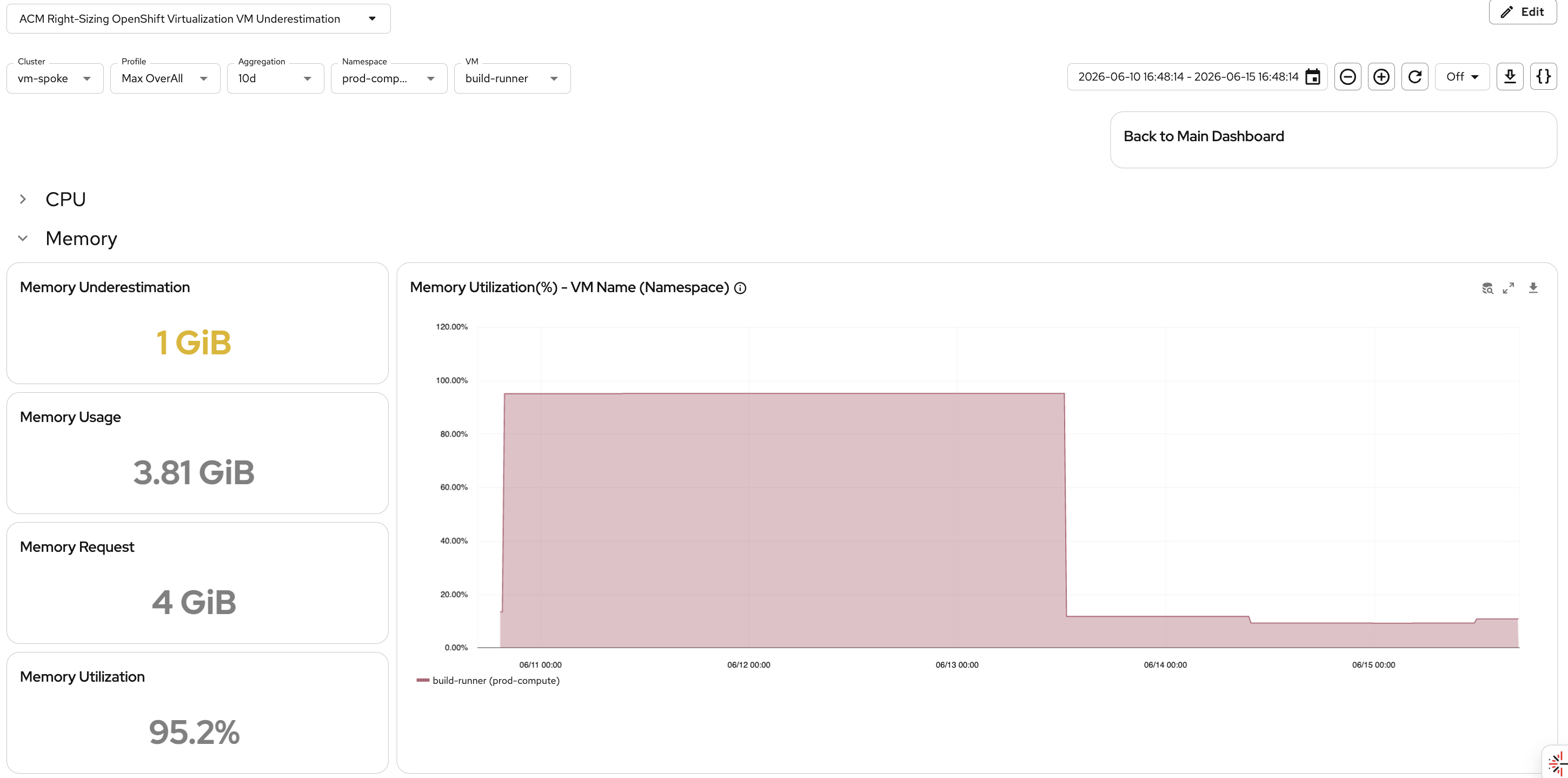Screen dimensions: 1568x778
Task: Click the Memory Usage 3.81 GiB value
Action: pos(194,472)
